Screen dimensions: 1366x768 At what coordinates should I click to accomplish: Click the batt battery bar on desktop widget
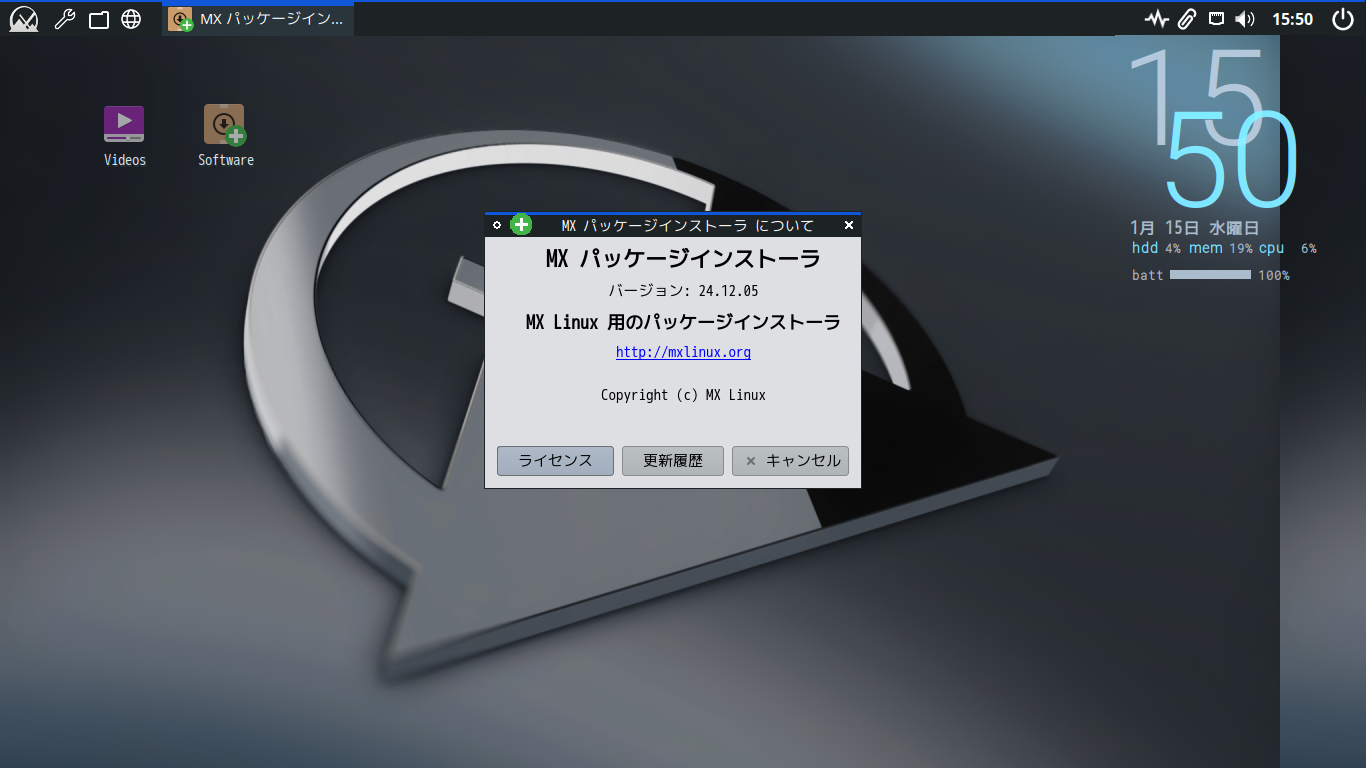(1210, 275)
